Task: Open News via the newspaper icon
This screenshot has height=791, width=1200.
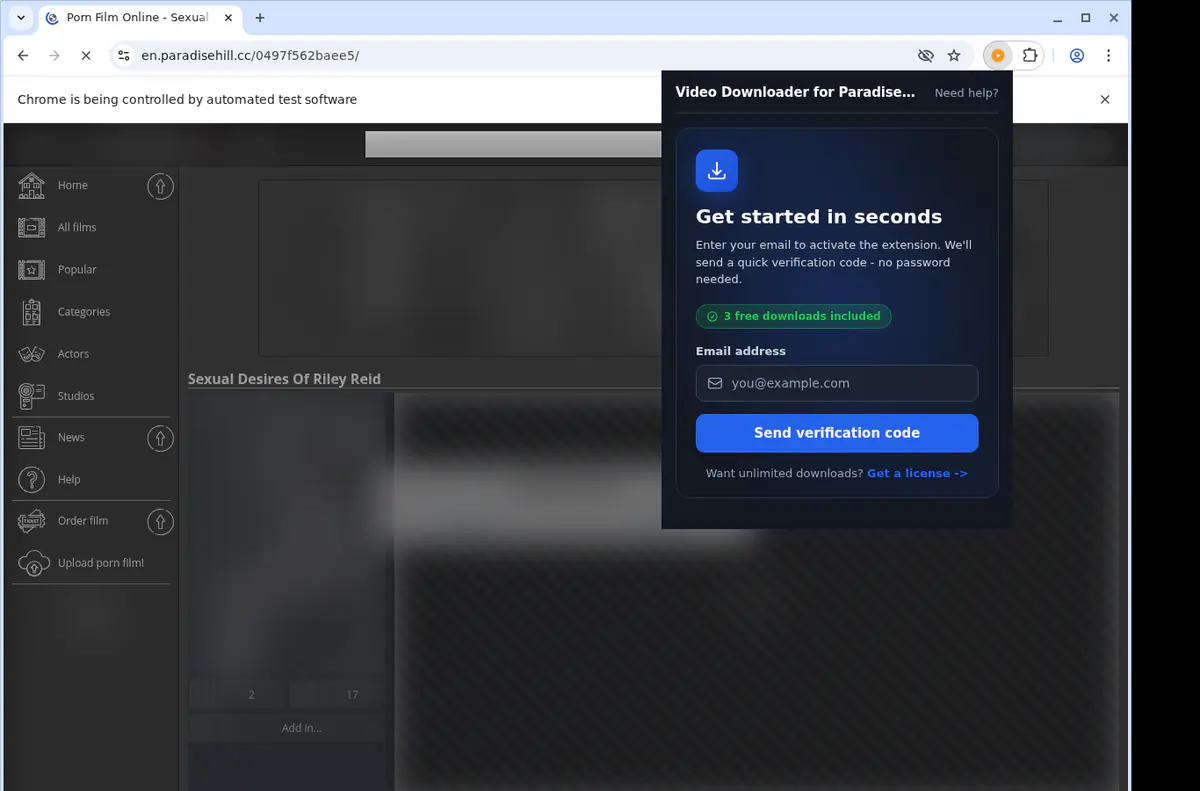Action: [x=31, y=437]
